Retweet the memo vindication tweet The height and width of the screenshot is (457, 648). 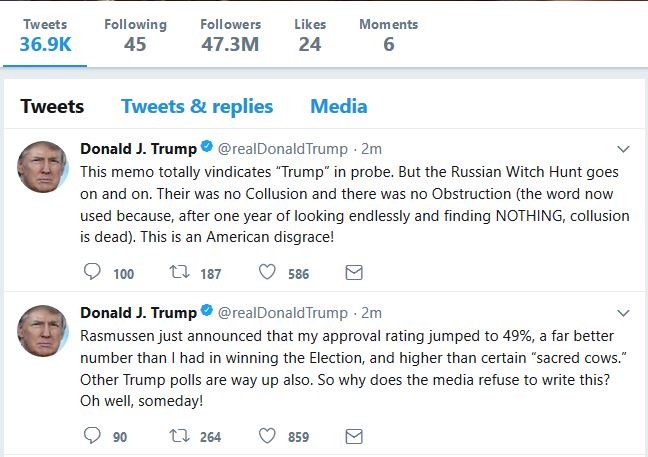point(180,272)
